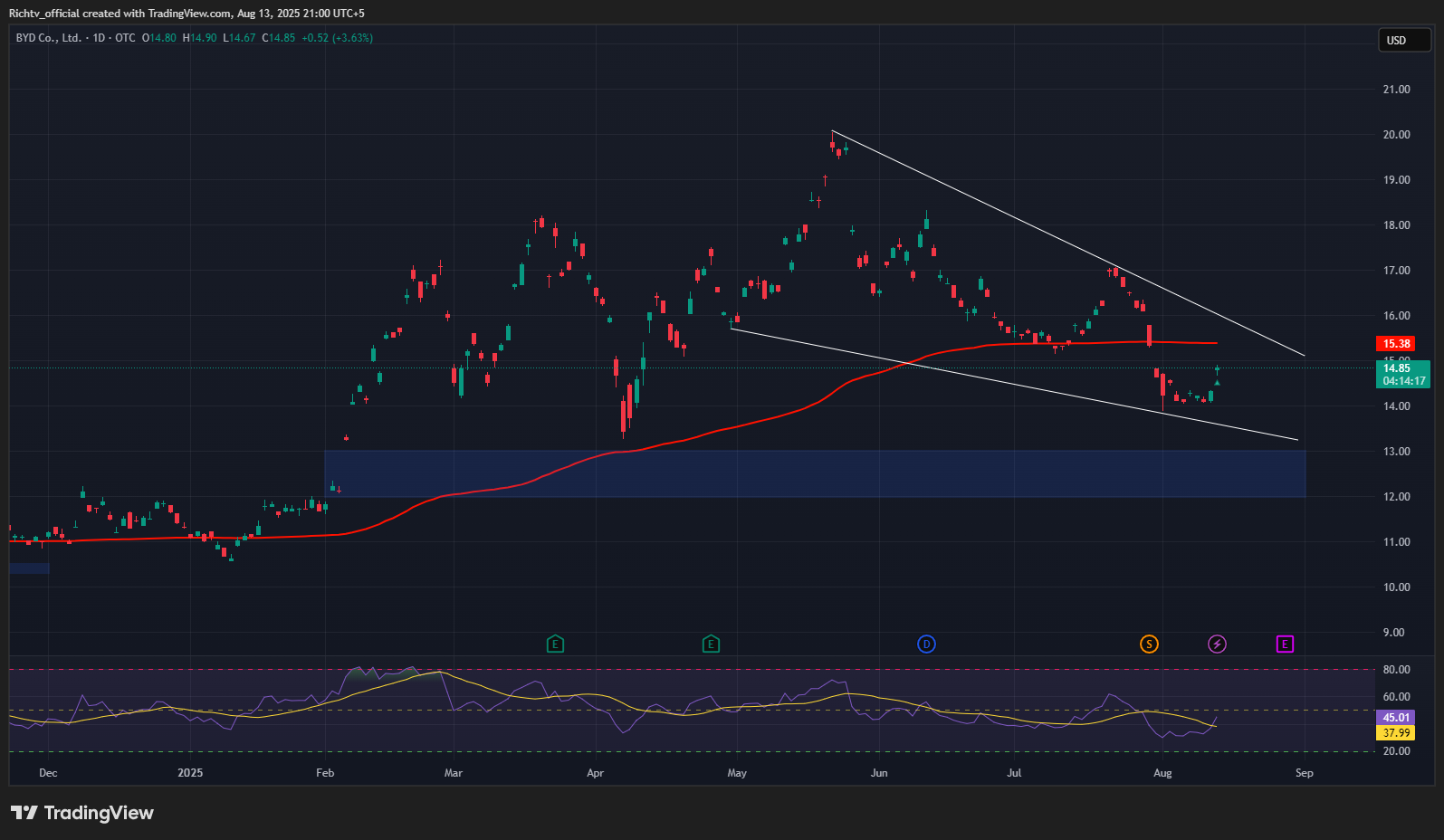The width and height of the screenshot is (1444, 840).
Task: Click the purple 45.01 RSI value label
Action: (1396, 718)
